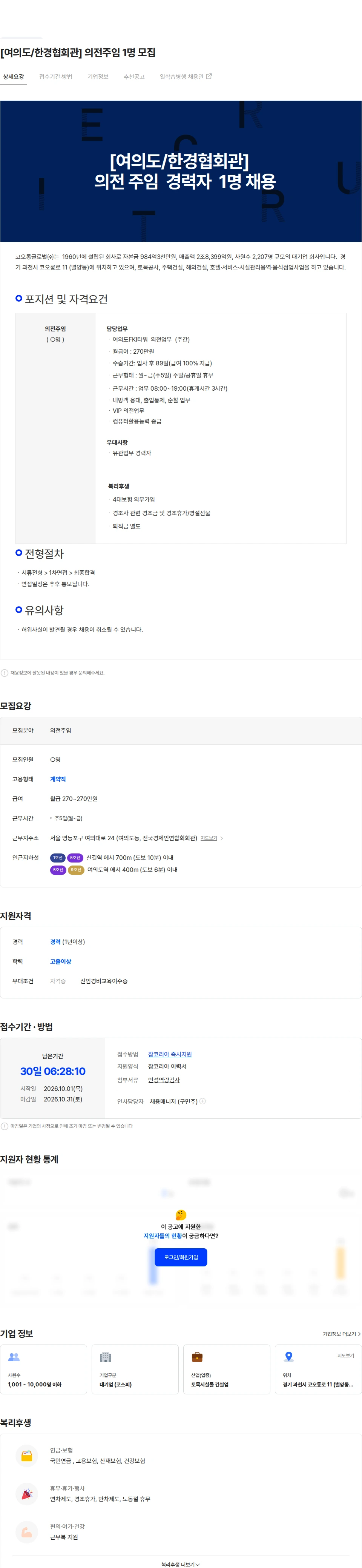This screenshot has height=1568, width=362.
Task: Expand the 채용매니저 contact info icon
Action: (x=202, y=1101)
